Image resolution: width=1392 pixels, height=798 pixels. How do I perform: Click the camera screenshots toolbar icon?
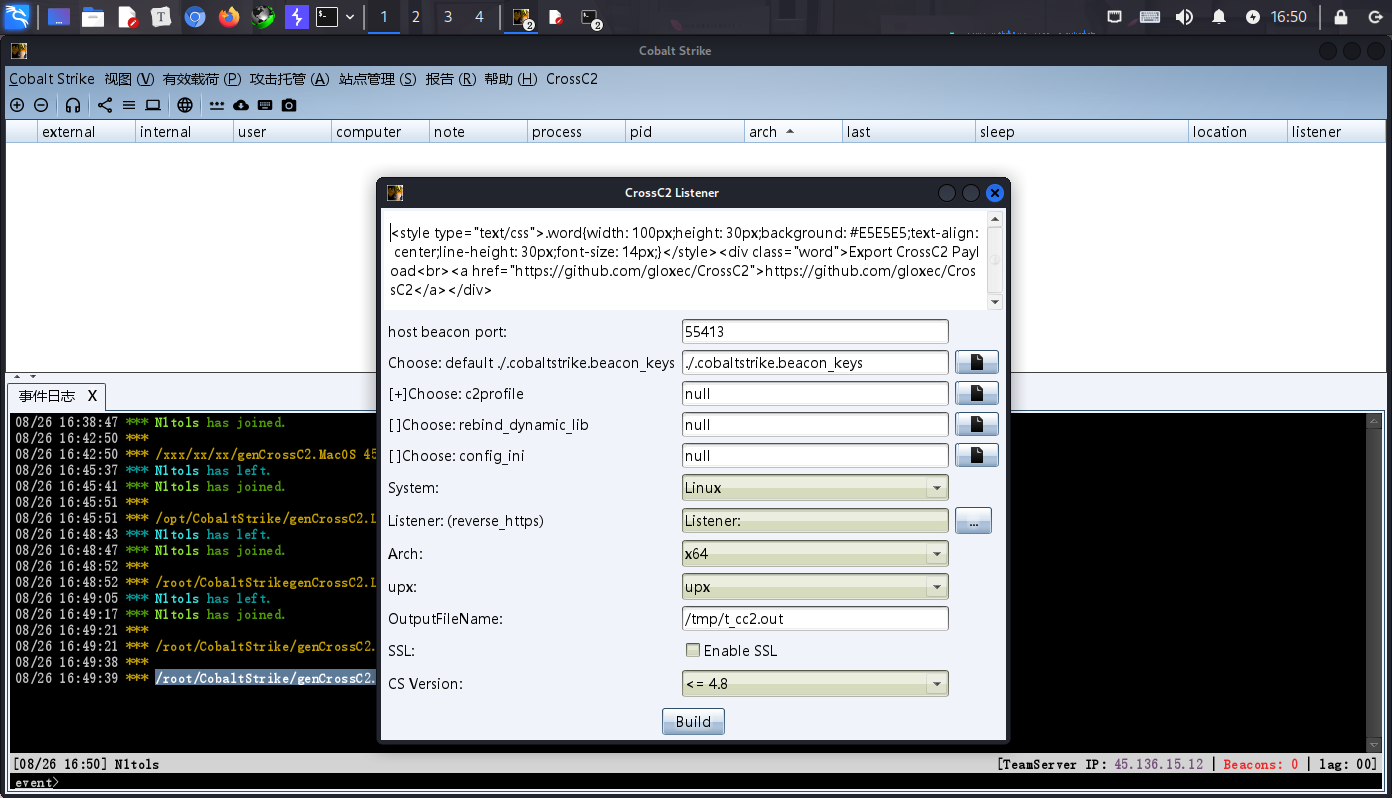289,105
